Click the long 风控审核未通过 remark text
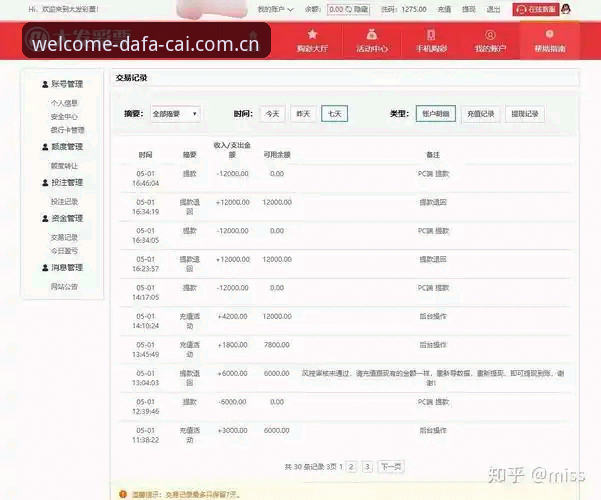Viewport: 601px width, 500px height. (x=433, y=378)
